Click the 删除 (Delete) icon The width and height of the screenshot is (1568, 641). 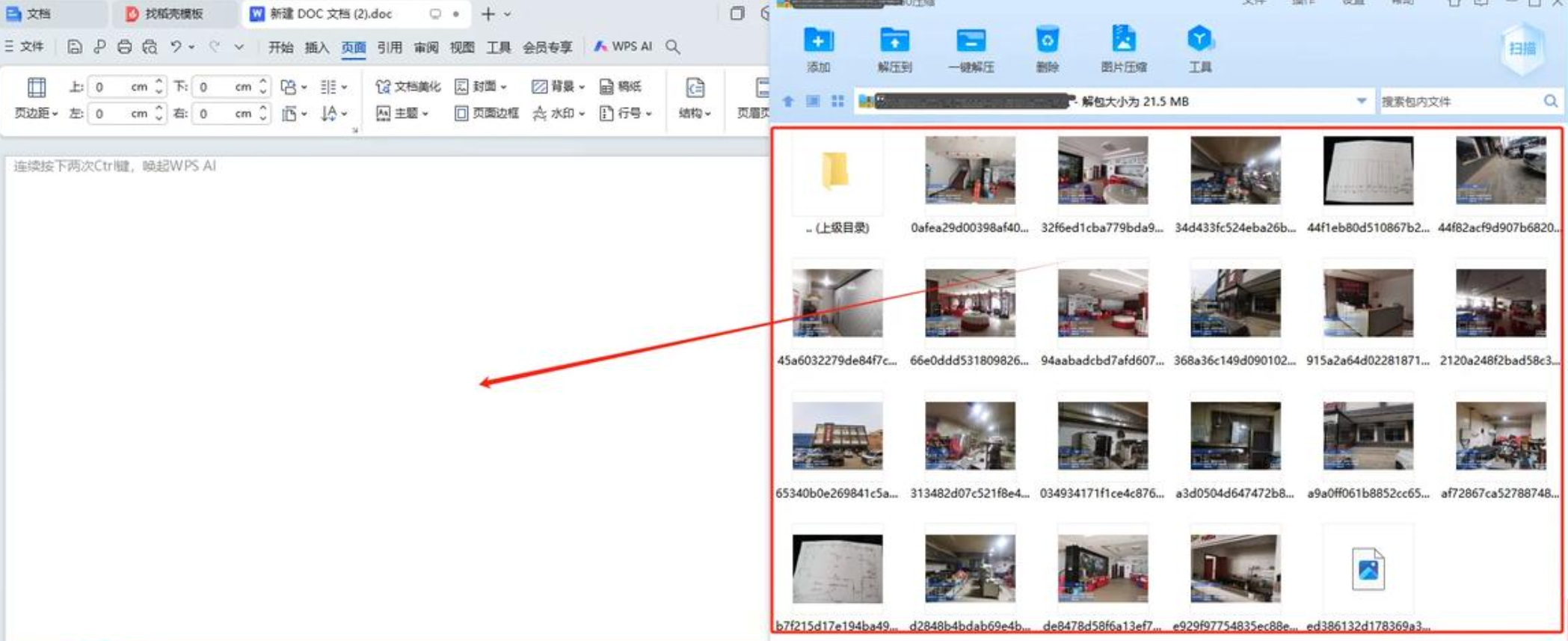click(1047, 40)
